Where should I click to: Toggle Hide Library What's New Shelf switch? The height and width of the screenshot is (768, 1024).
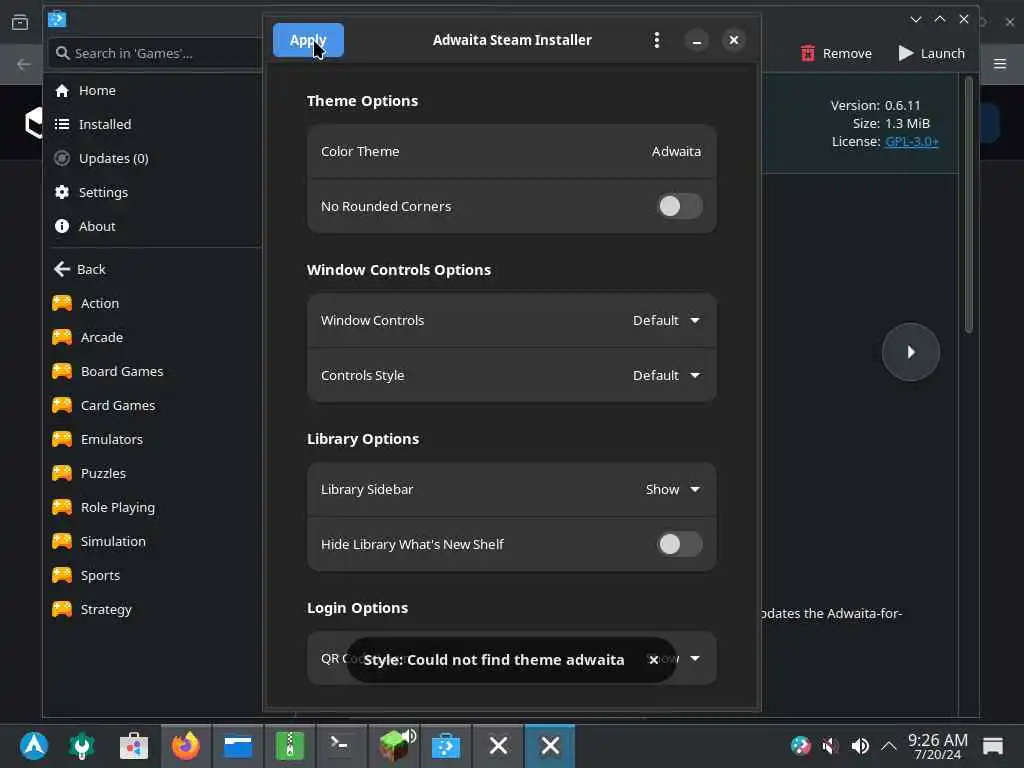(x=679, y=544)
